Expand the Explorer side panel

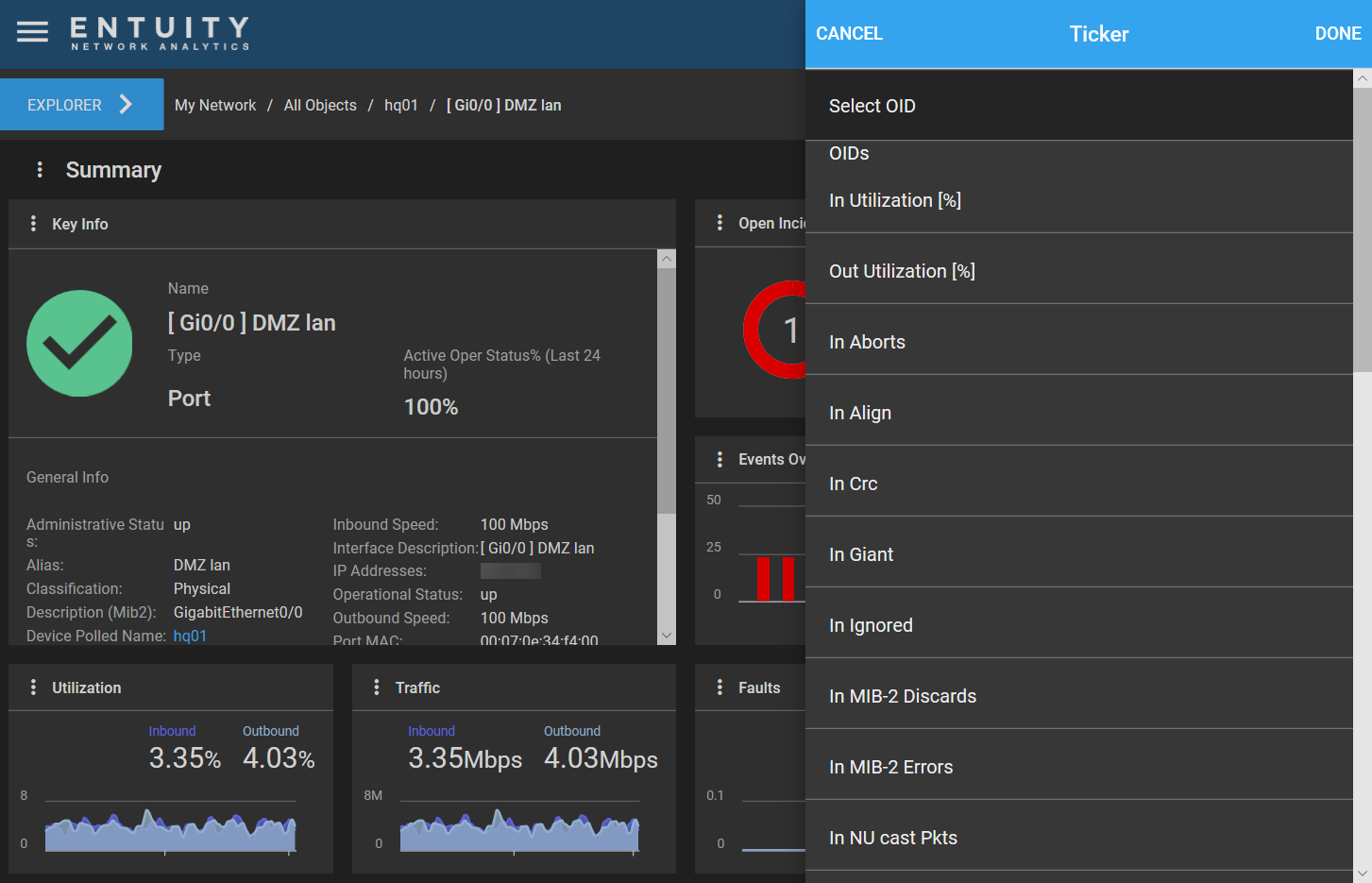(81, 105)
